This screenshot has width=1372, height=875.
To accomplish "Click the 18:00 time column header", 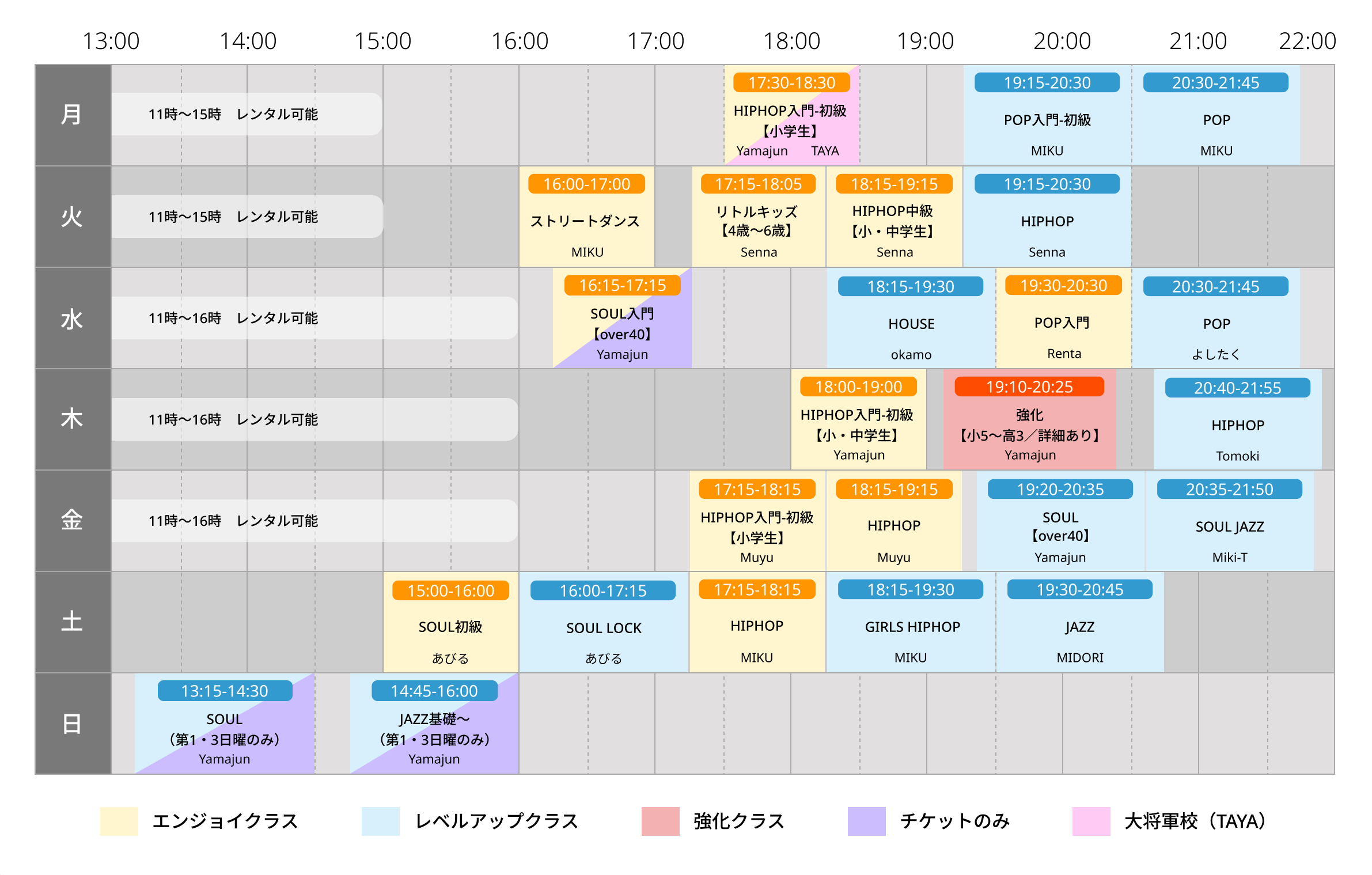I will pyautogui.click(x=791, y=41).
